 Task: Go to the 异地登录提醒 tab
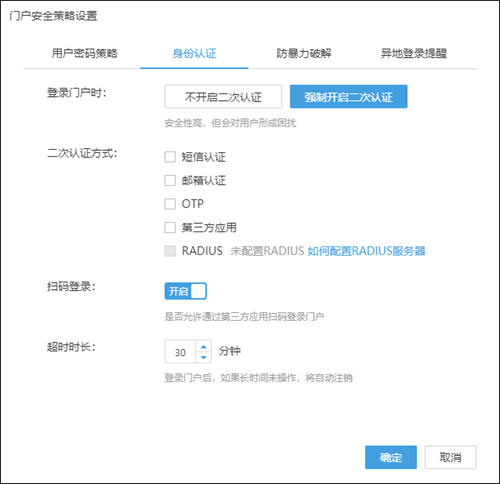pyautogui.click(x=414, y=53)
